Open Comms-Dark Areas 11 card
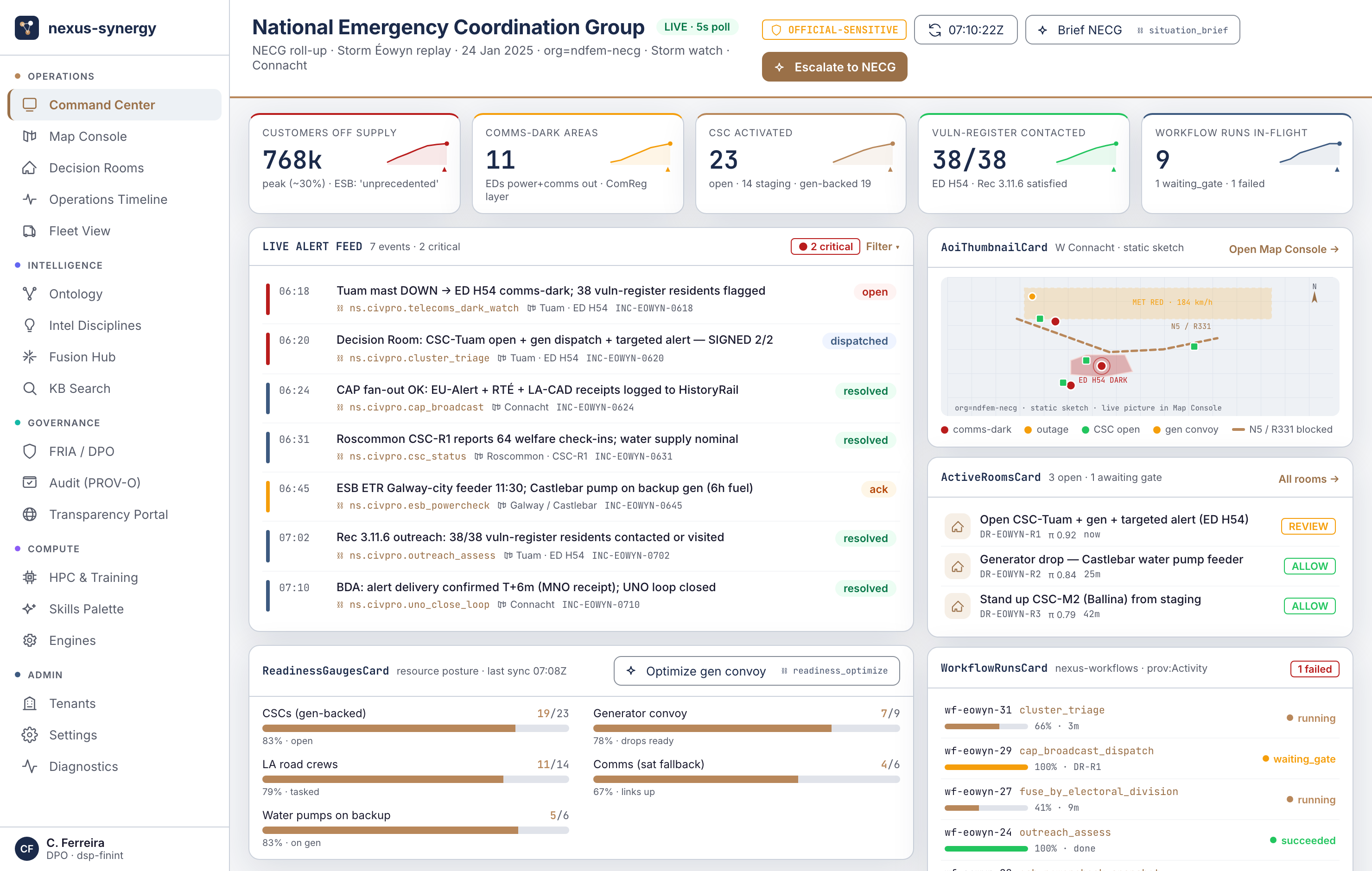Screen dimensions: 1372x871 point(577,164)
